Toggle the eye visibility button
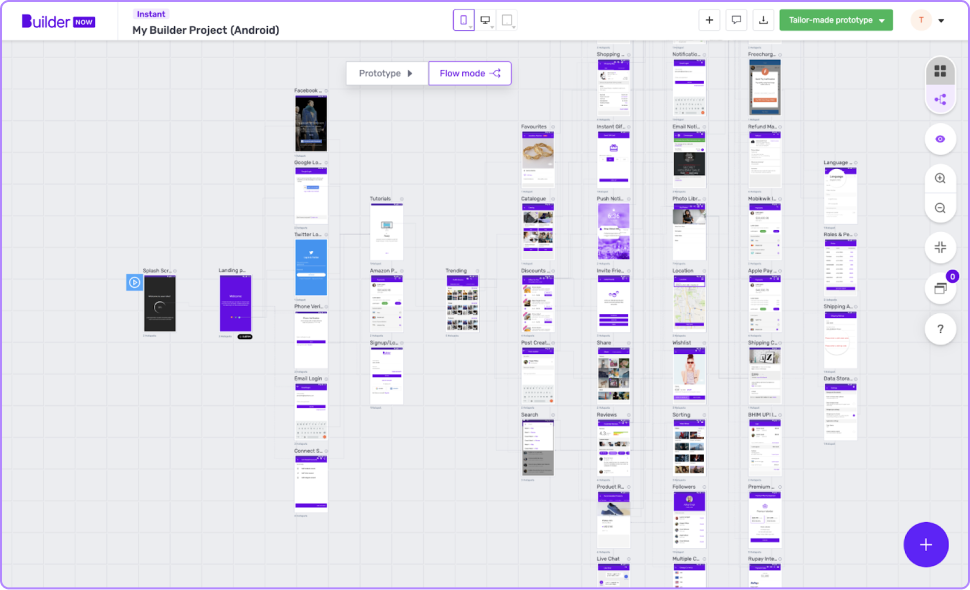This screenshot has width=970, height=590. click(x=940, y=139)
